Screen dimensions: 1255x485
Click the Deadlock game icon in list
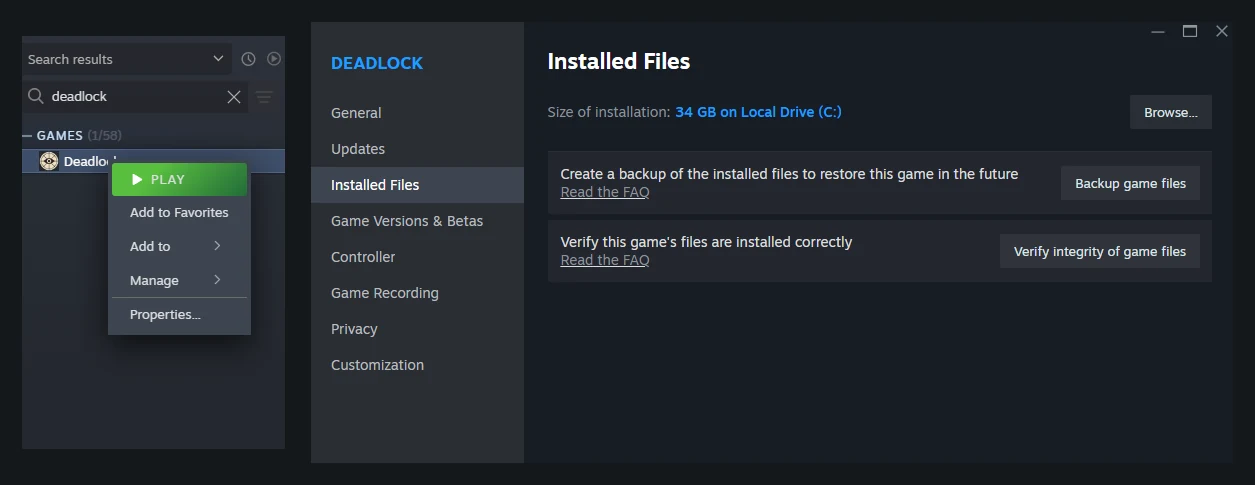49,161
